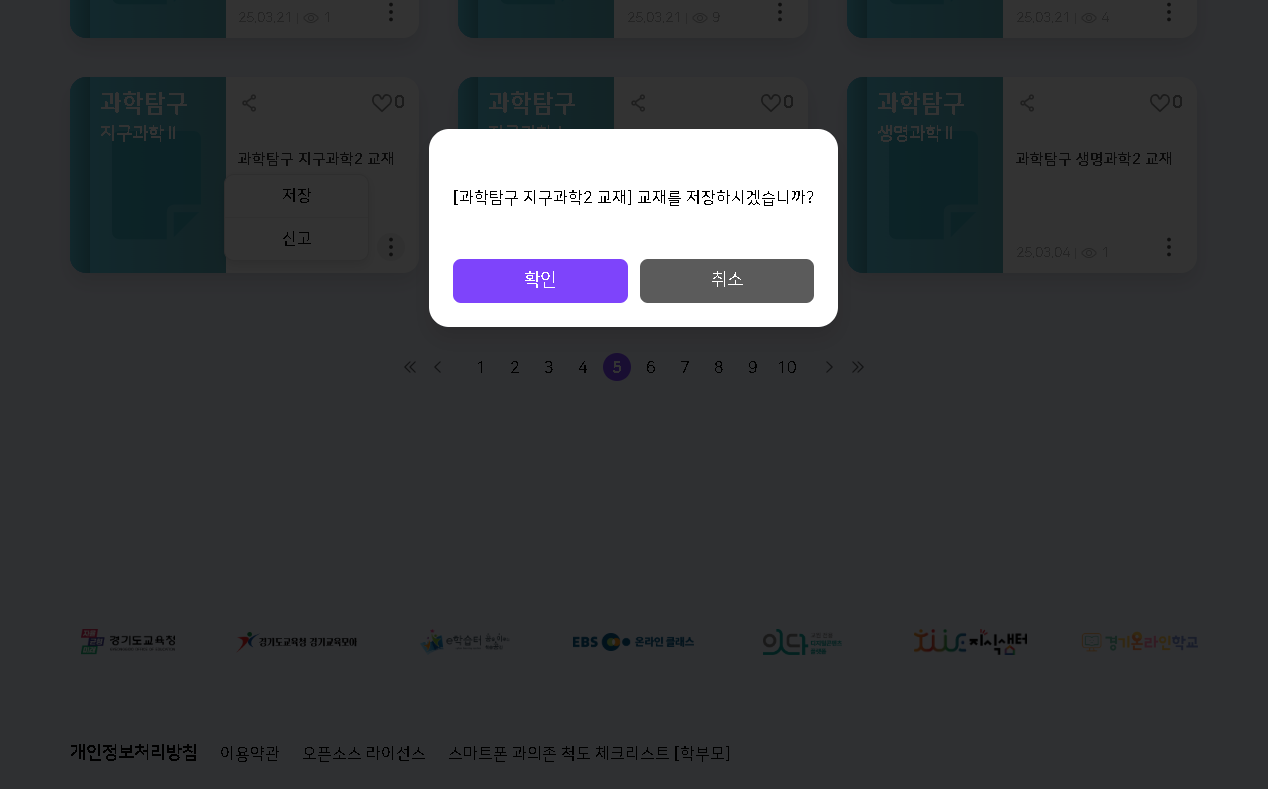Click the 취소 cancel button
Viewport: 1268px width, 789px height.
[726, 281]
